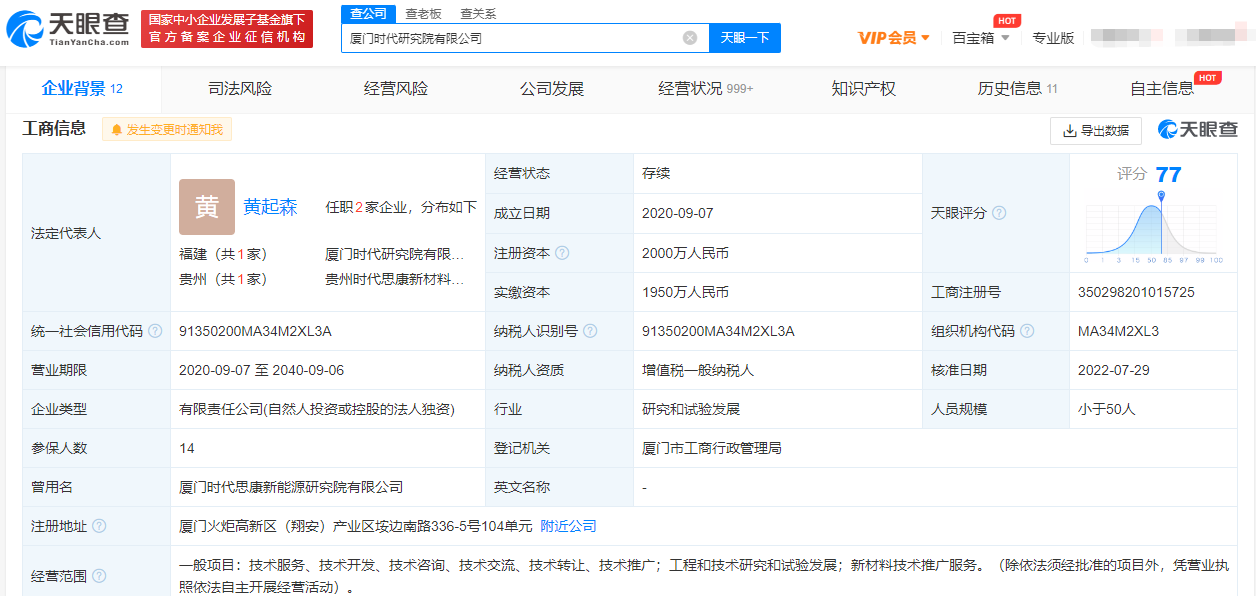Screen dimensions: 1256x596
Task: Click the 2022-07-29 approval date
Action: [1114, 370]
